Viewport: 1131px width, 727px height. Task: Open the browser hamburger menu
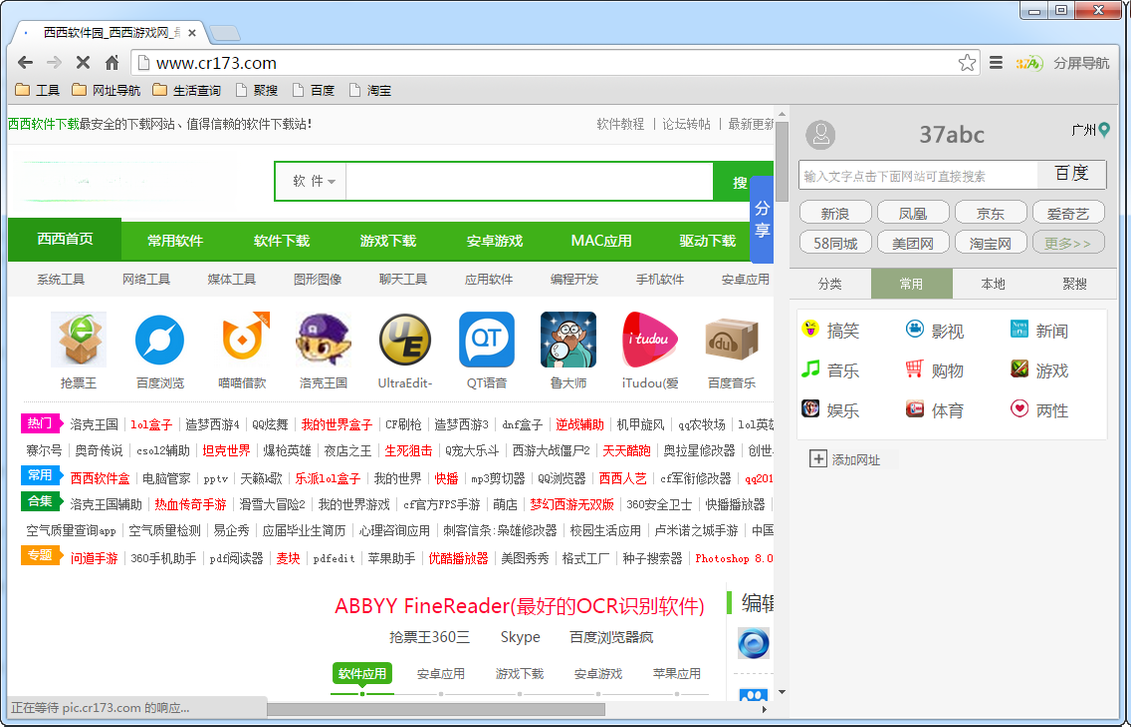coord(996,63)
